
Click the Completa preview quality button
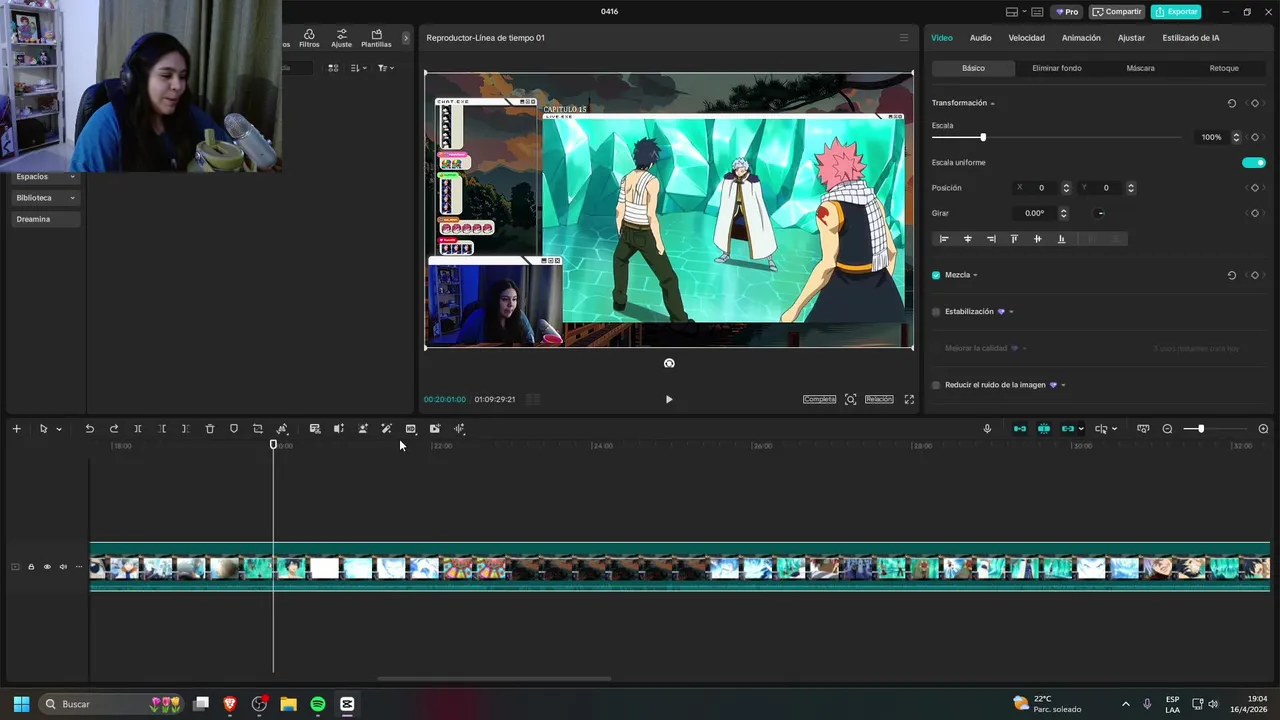tap(819, 399)
